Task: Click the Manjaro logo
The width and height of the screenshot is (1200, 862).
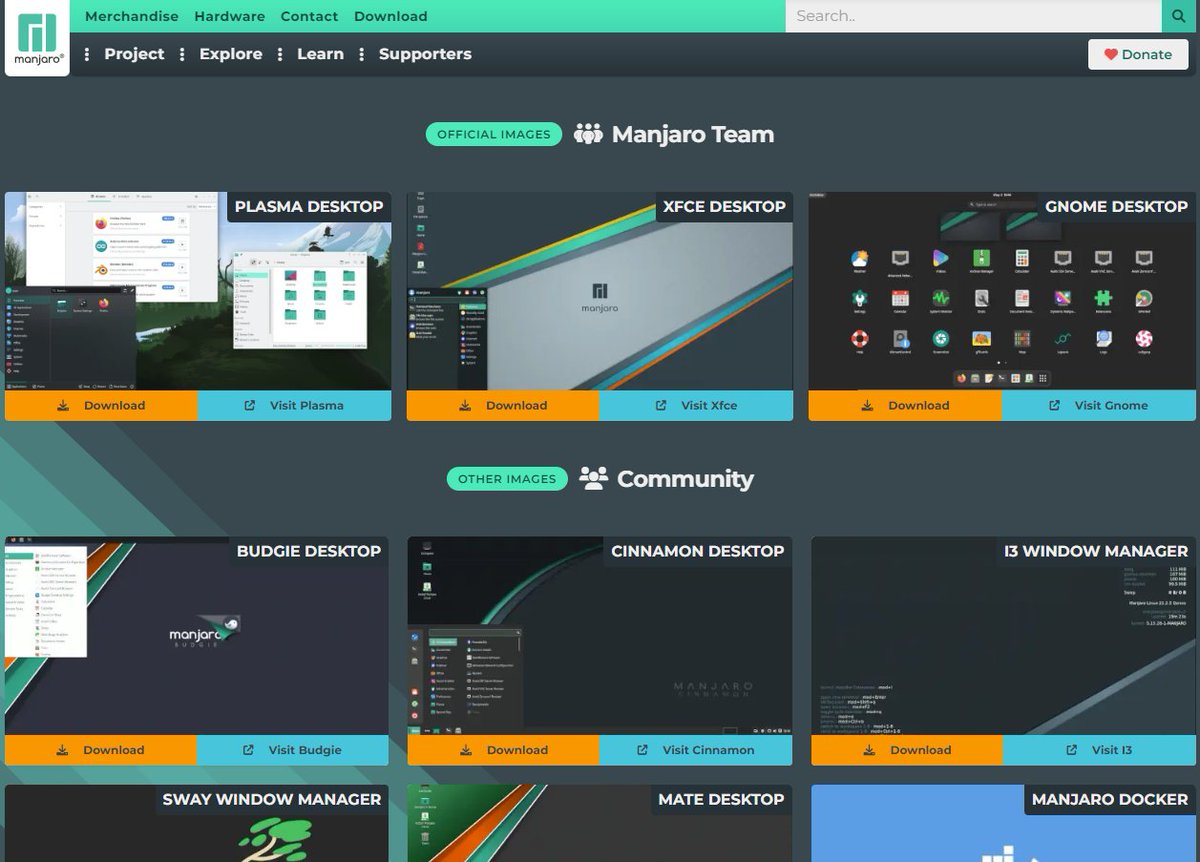Action: click(38, 37)
